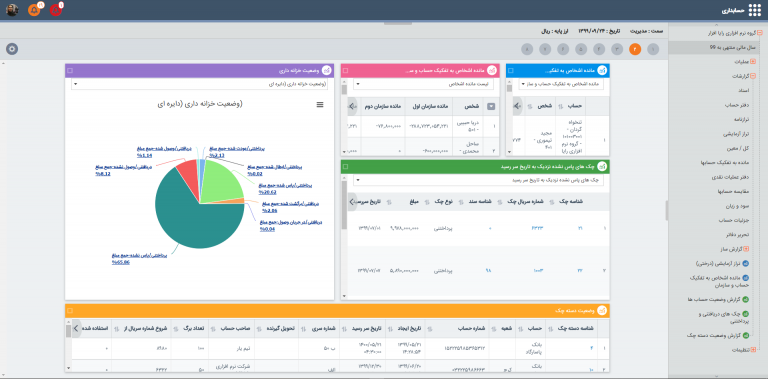
Task: Open the orange bell notifications
Action: 34,10
